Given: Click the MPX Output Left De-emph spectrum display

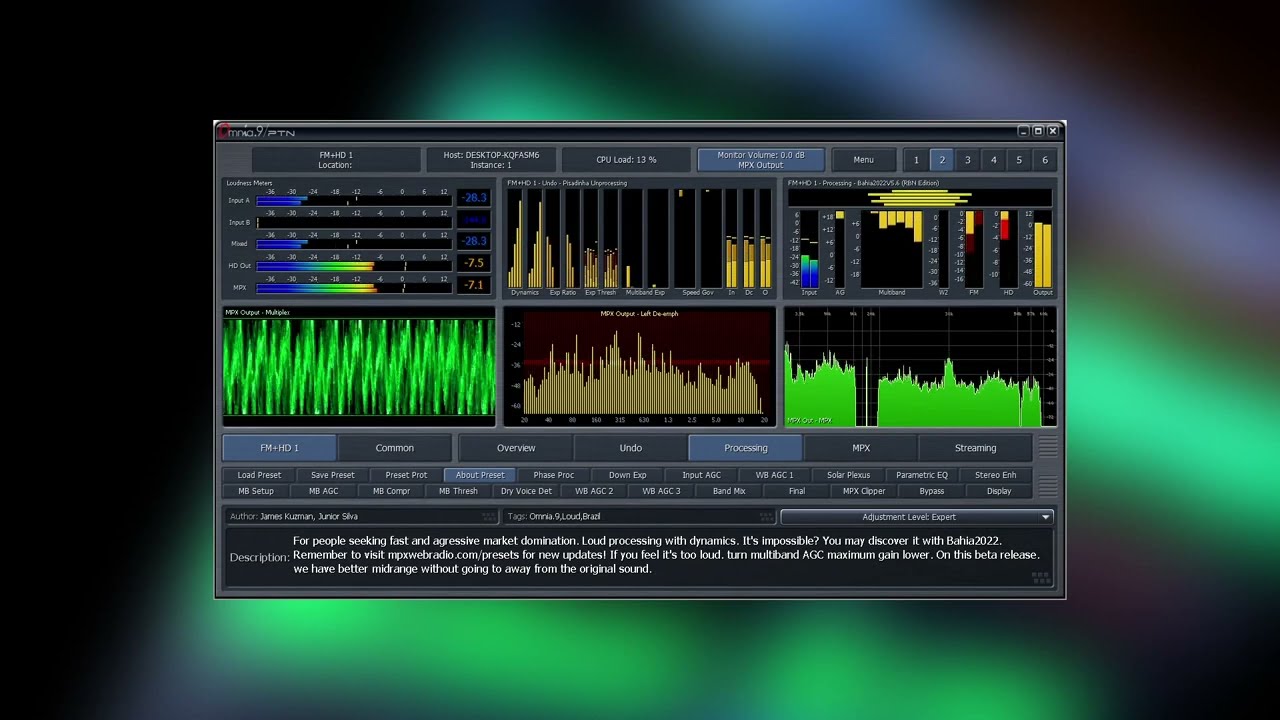Looking at the screenshot, I should (639, 367).
